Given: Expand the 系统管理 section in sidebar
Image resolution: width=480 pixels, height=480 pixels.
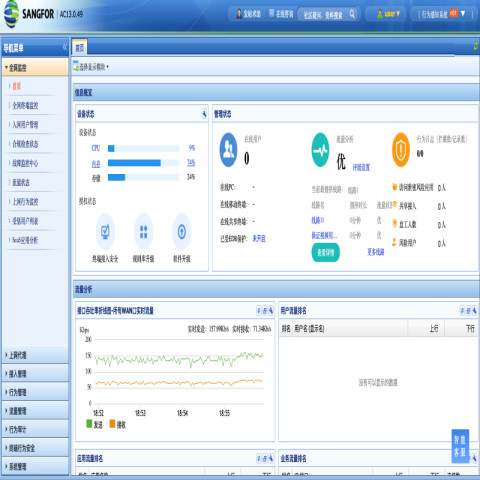Looking at the screenshot, I should [x=35, y=466].
